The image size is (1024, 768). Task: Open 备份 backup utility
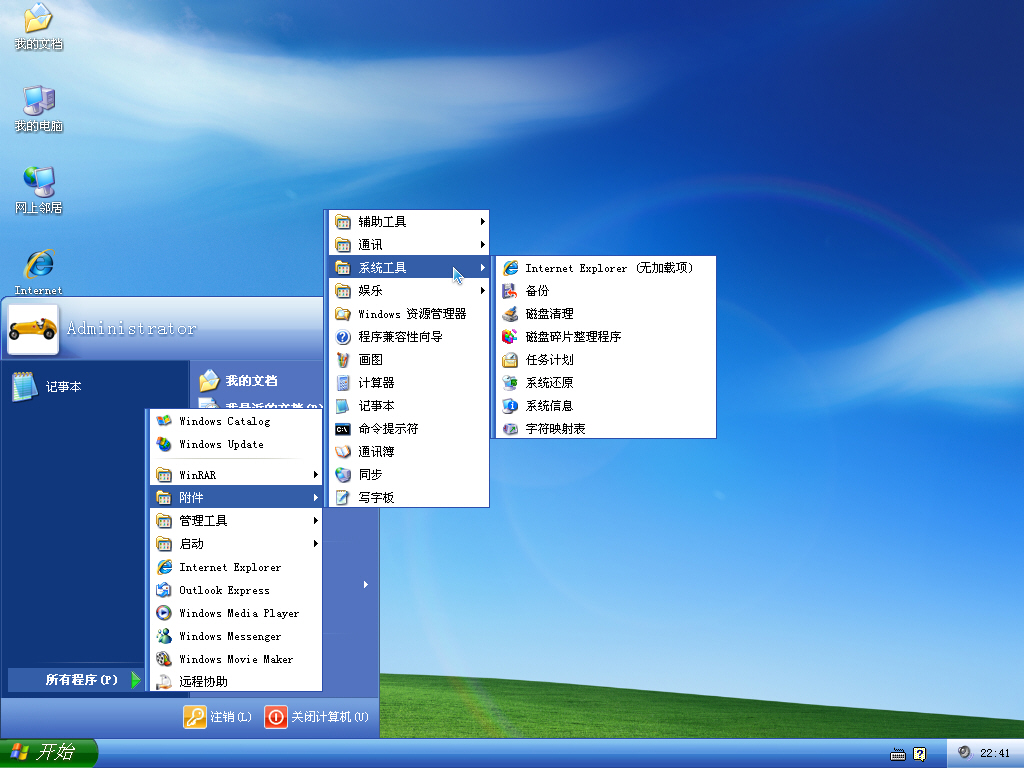(x=606, y=291)
